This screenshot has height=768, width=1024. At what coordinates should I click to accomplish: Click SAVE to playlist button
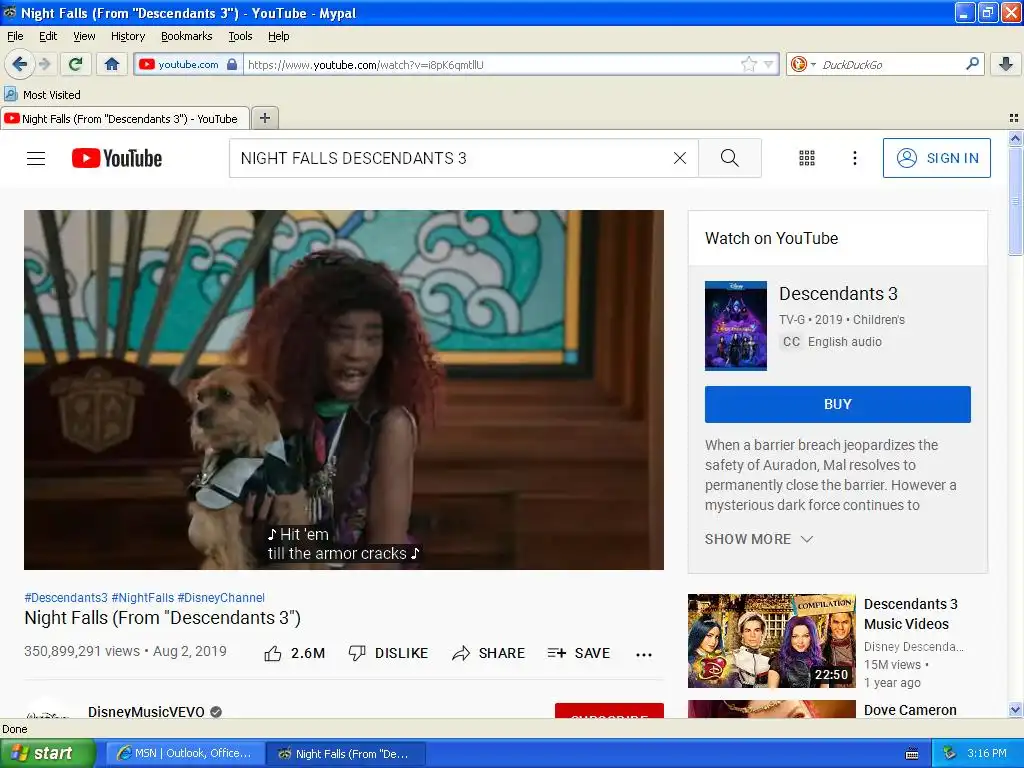click(x=579, y=653)
